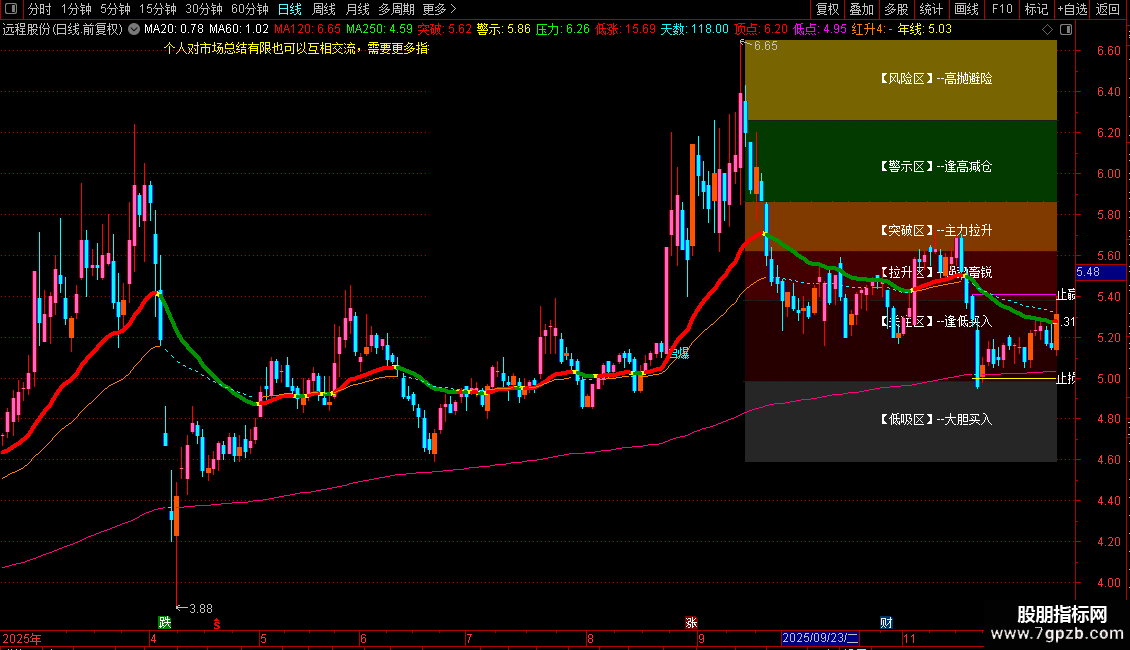Screen dimensions: 1130x650
Task: Click the 【低吸区】--大胆买入 zone
Action: (x=901, y=421)
